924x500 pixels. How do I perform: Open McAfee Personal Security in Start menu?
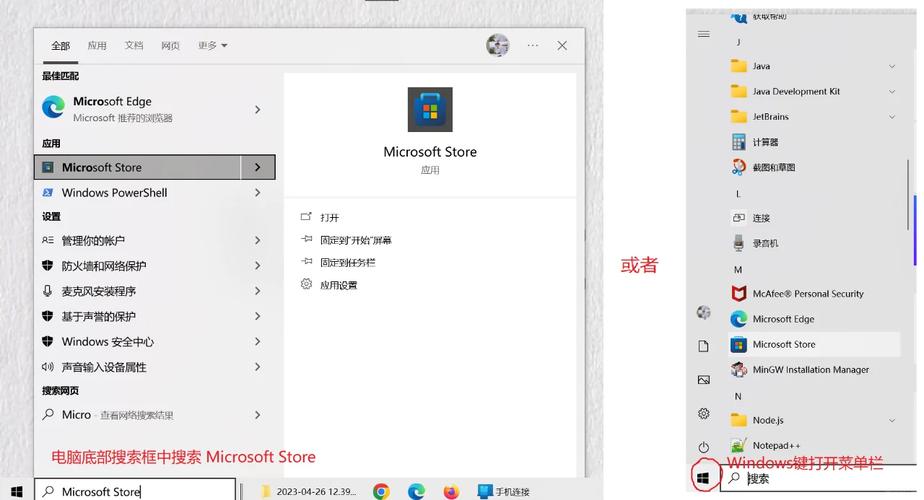[814, 294]
